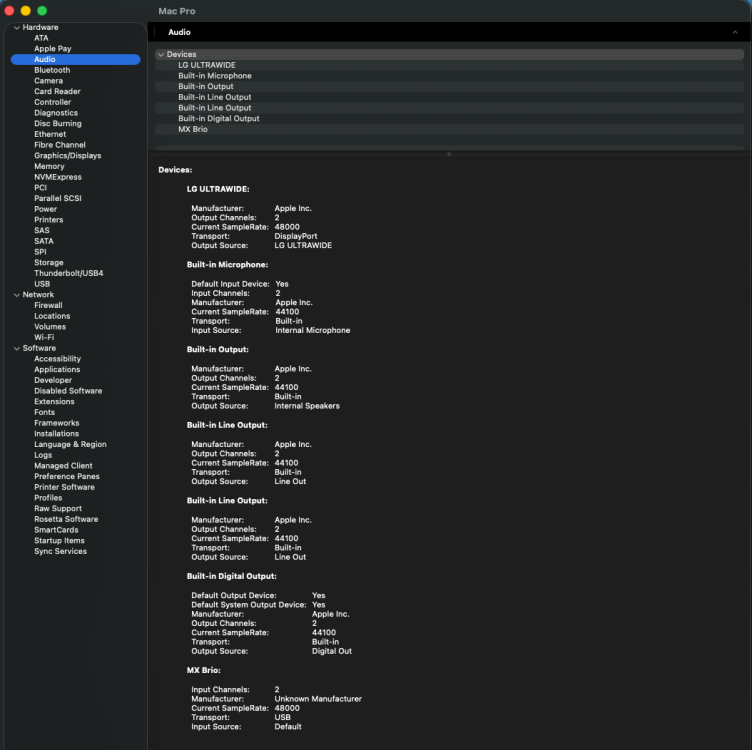Open SmartCards entry
752x750 pixels.
tap(56, 530)
